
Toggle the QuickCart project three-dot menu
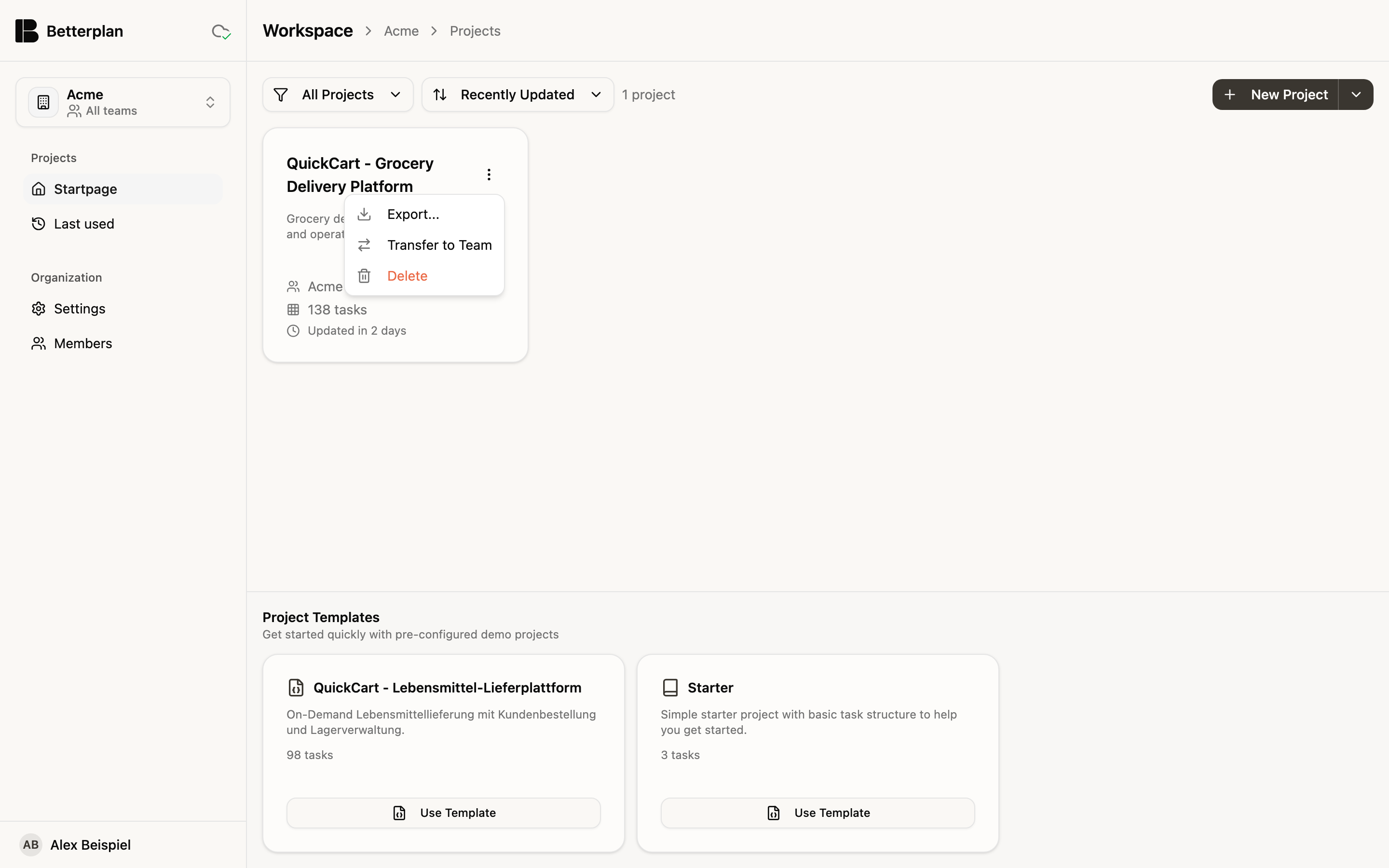coord(489,175)
